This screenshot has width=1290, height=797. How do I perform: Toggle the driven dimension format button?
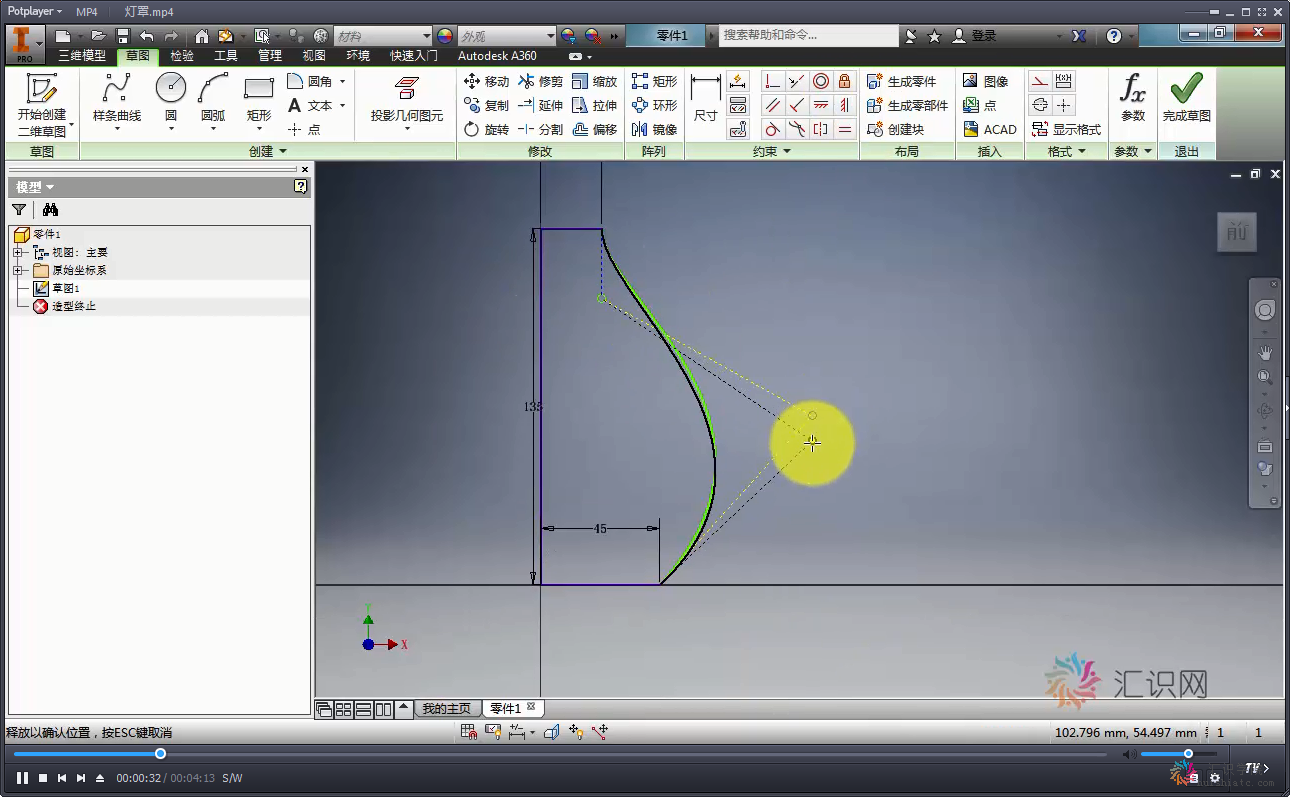[1064, 81]
